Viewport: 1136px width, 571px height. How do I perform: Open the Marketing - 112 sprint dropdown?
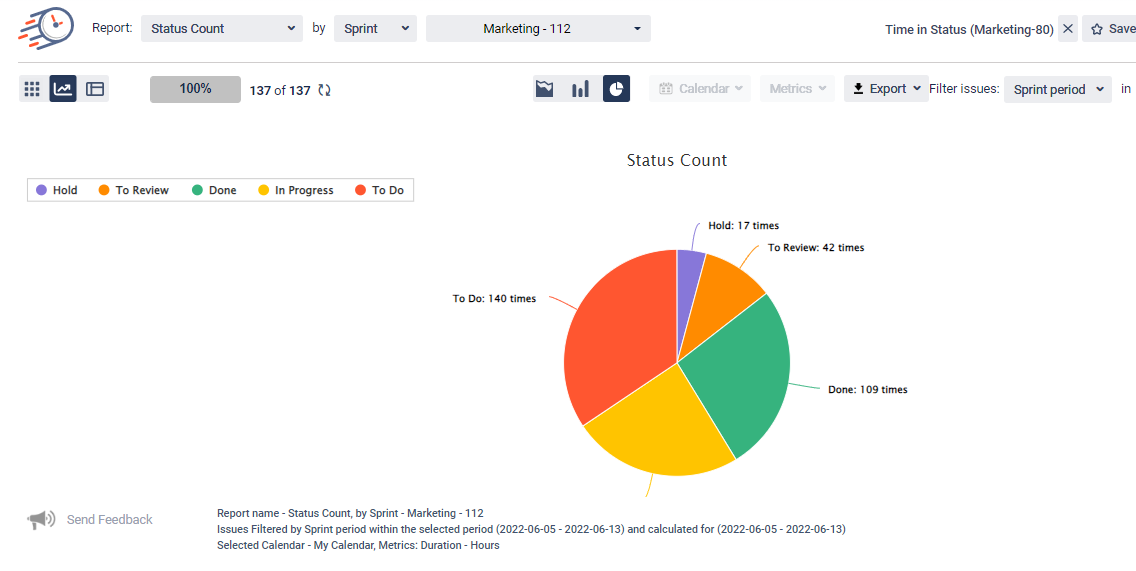[538, 29]
